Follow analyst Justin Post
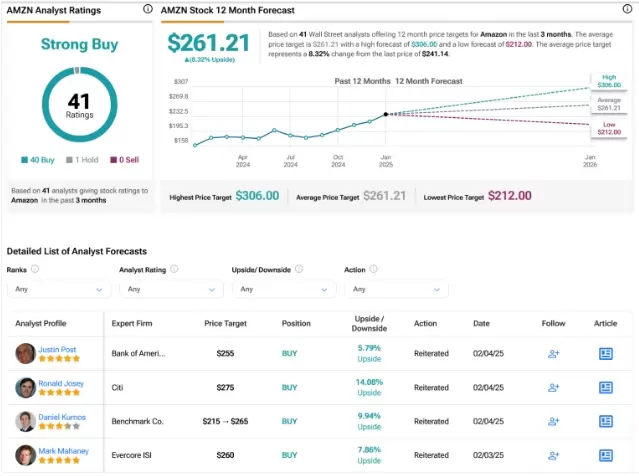 point(553,354)
